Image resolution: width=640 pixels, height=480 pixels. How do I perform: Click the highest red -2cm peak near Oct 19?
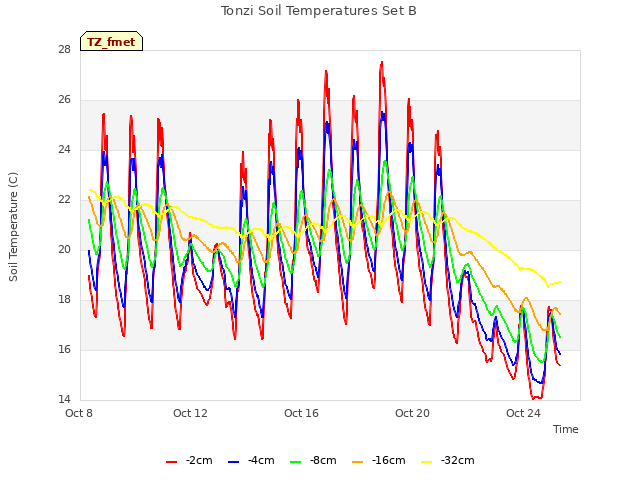pyautogui.click(x=382, y=62)
